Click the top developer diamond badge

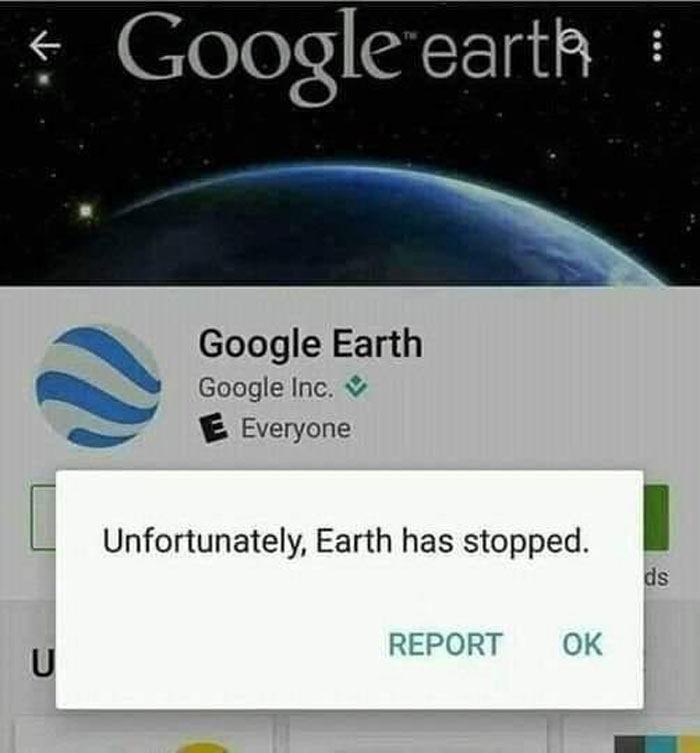(x=357, y=387)
